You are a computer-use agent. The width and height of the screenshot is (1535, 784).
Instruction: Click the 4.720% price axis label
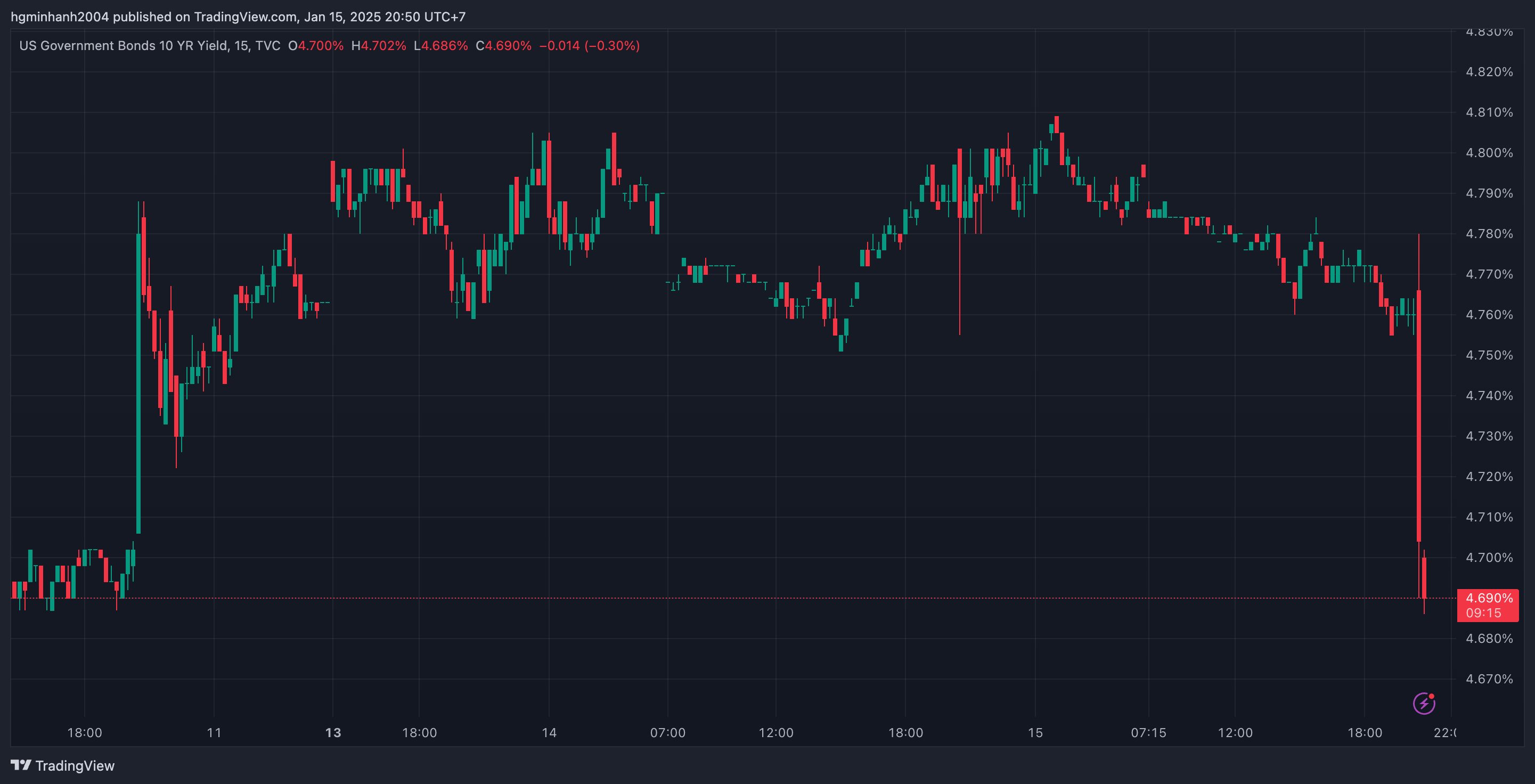1489,477
